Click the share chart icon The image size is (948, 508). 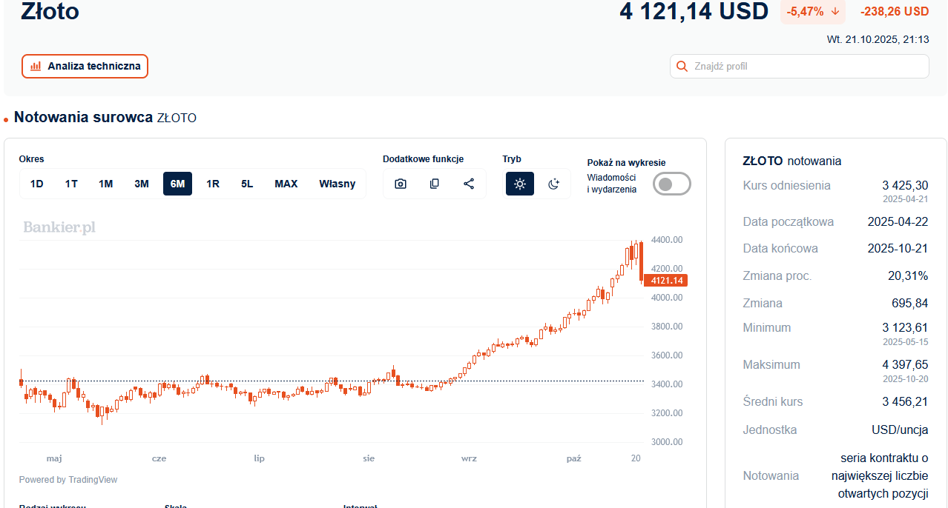coord(469,184)
